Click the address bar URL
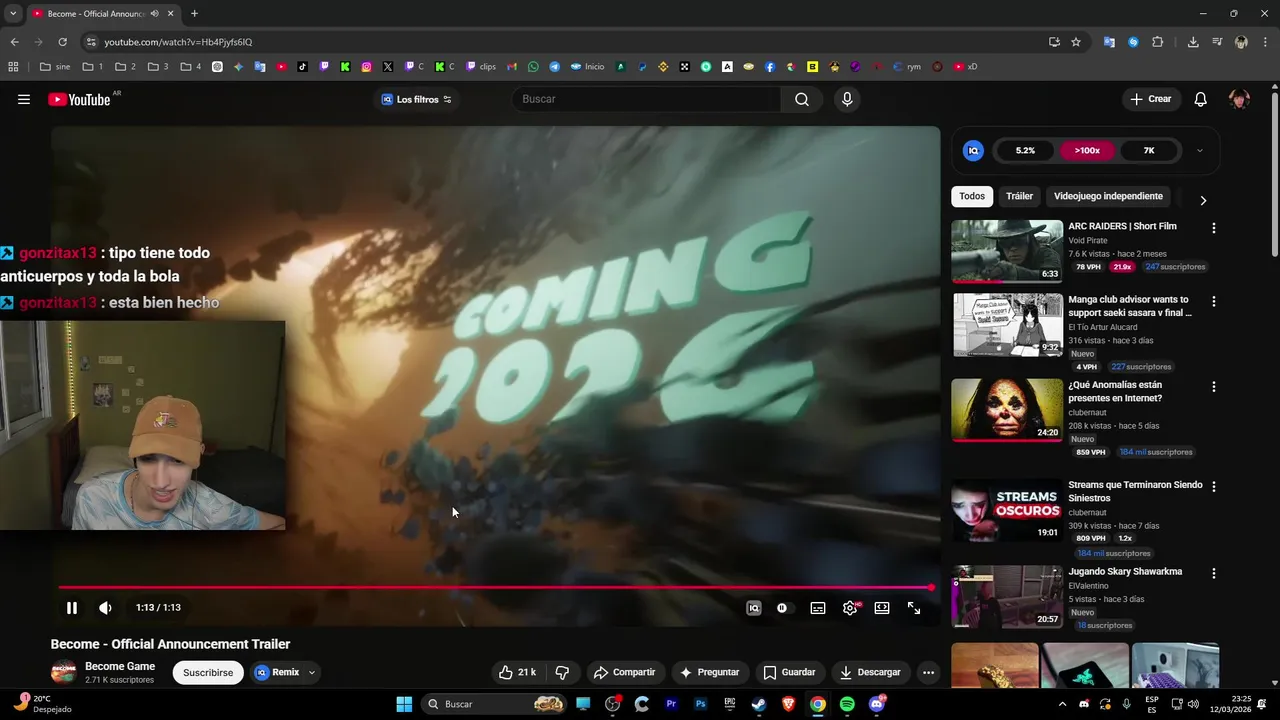The width and height of the screenshot is (1280, 720). (178, 42)
